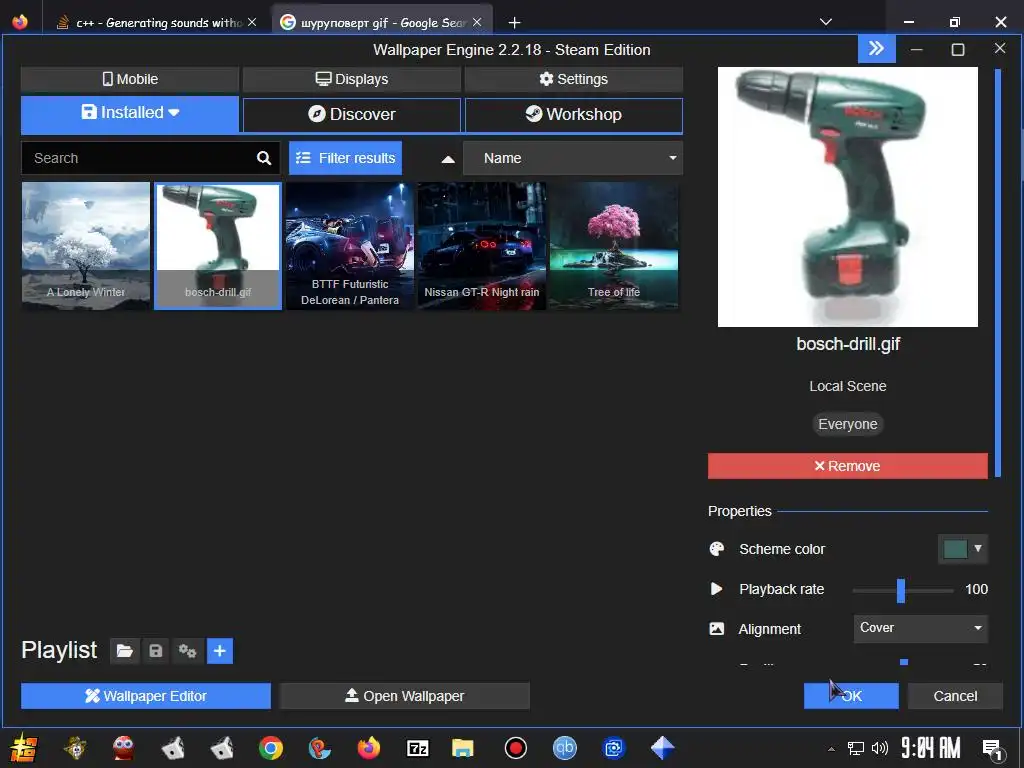Switch to the C++ Generating sounds tab

click(157, 23)
